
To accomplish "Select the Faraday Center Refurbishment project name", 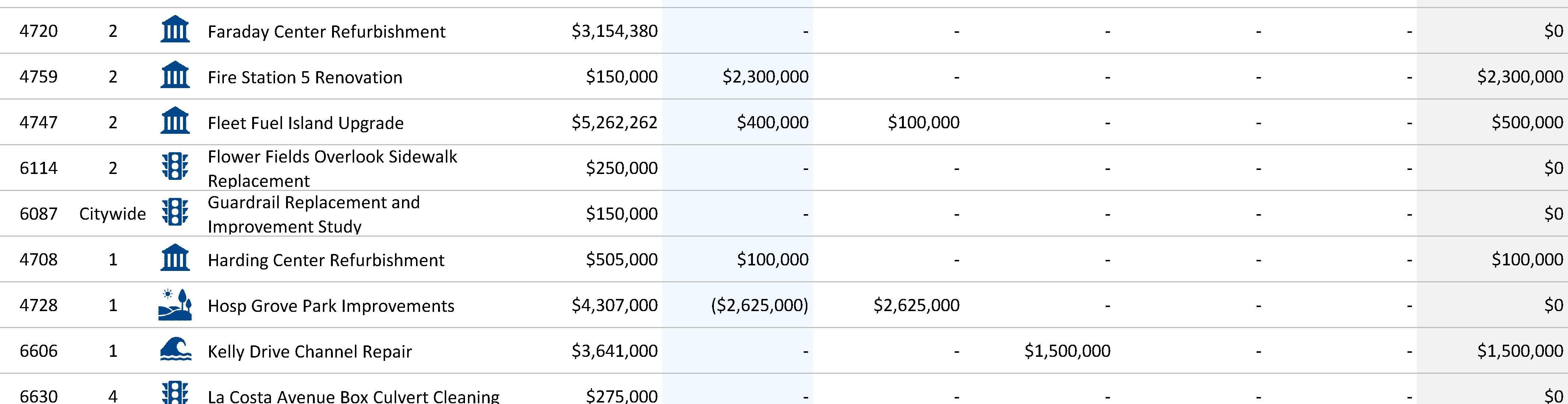I will (x=326, y=32).
